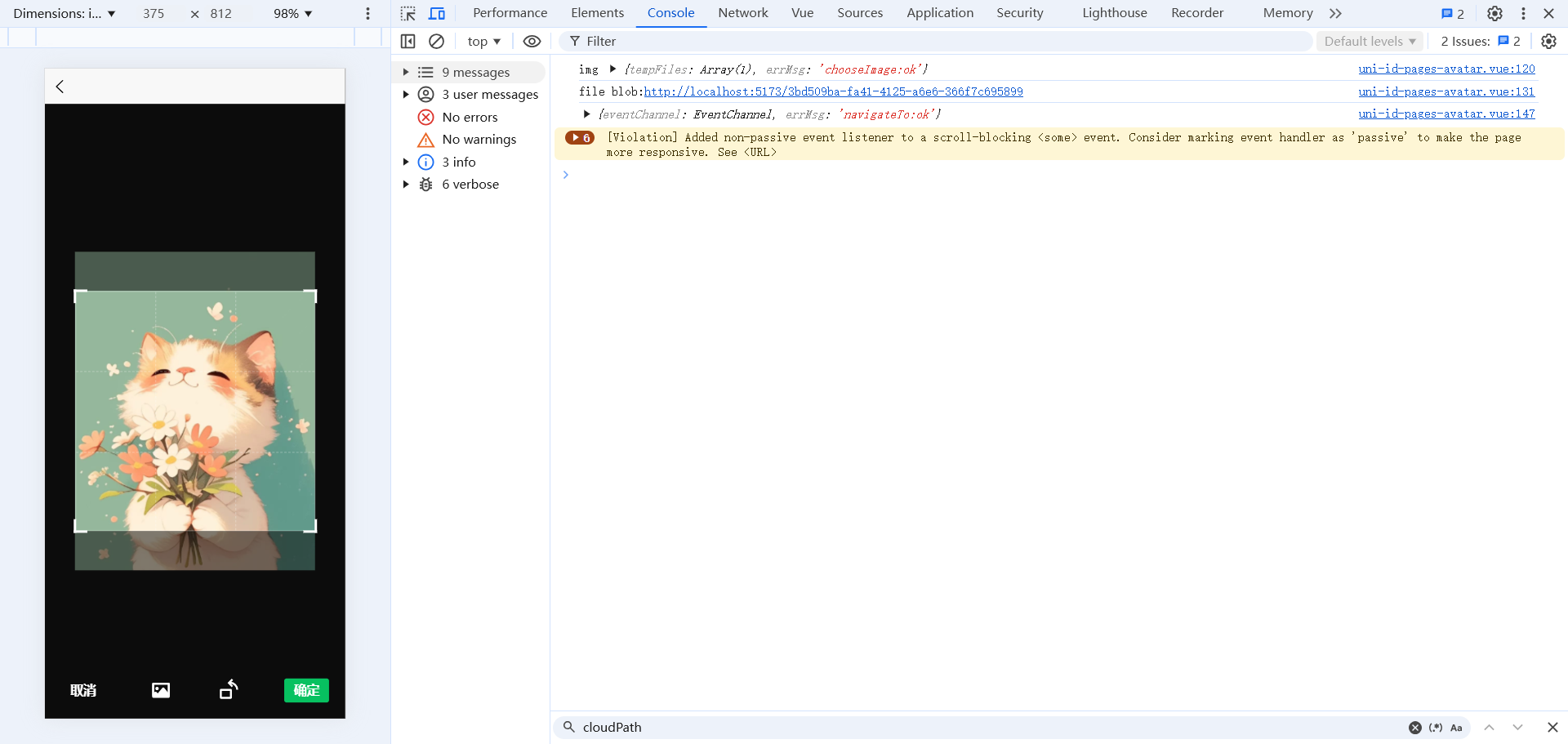Click the viewport height field 812
Image resolution: width=1568 pixels, height=744 pixels.
[220, 14]
